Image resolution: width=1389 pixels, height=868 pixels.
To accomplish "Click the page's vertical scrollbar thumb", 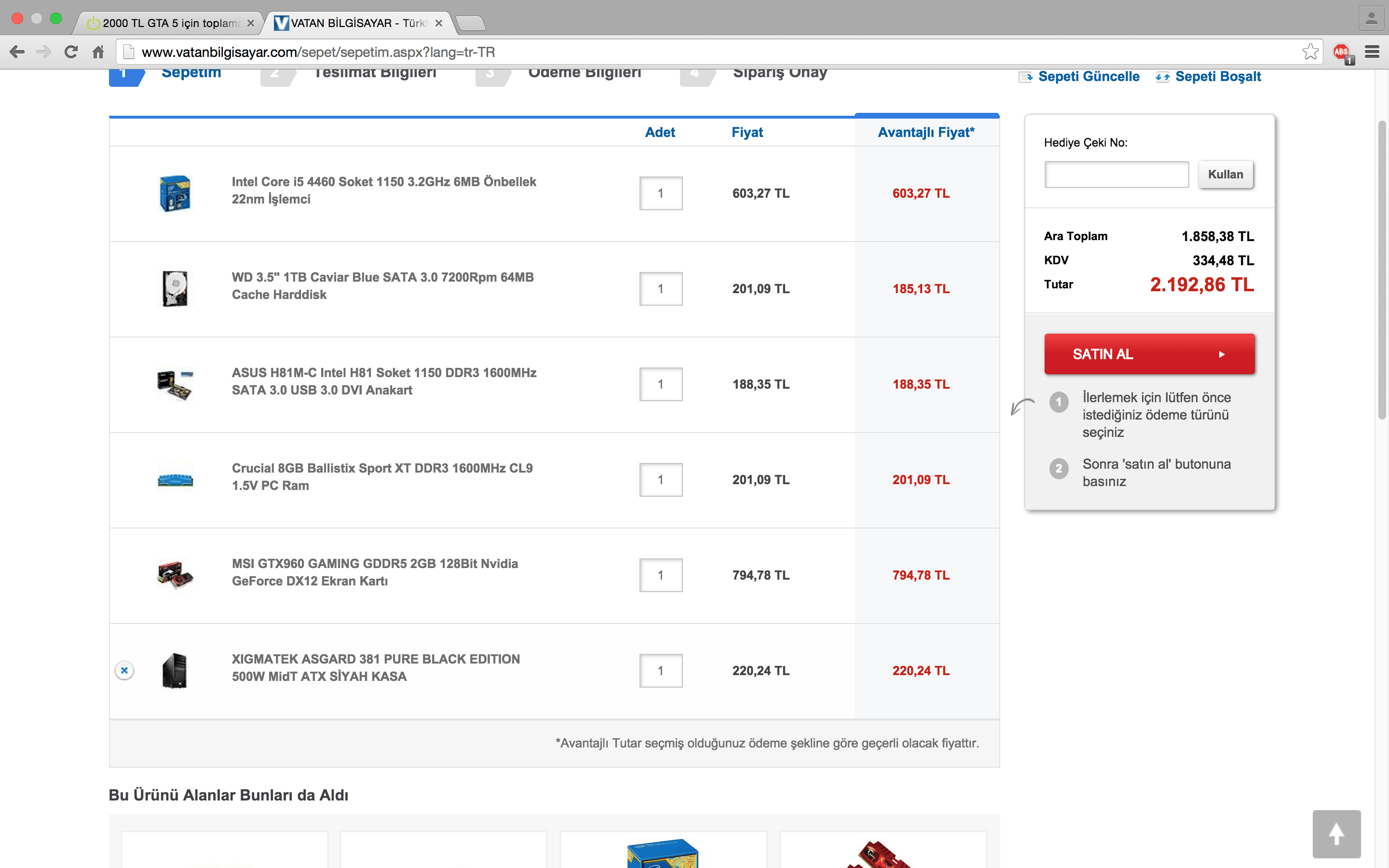I will [x=1382, y=270].
